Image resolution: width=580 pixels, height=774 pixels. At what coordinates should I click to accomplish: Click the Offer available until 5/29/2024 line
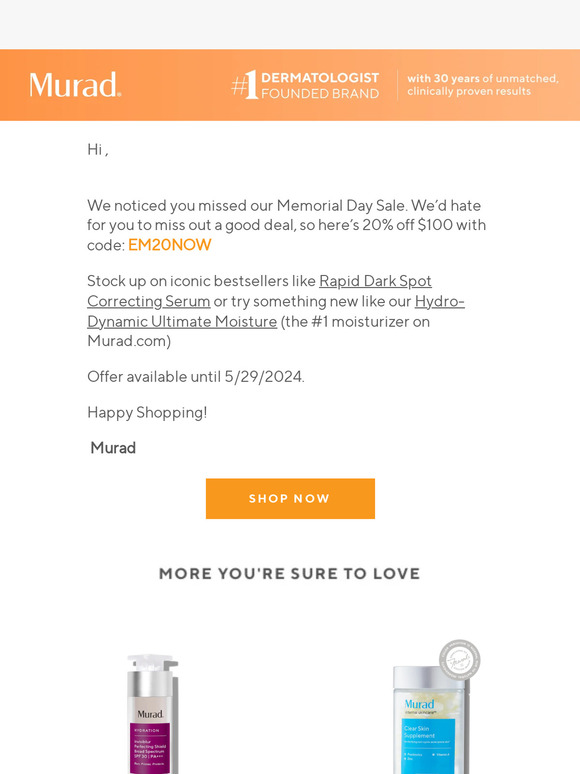point(196,377)
